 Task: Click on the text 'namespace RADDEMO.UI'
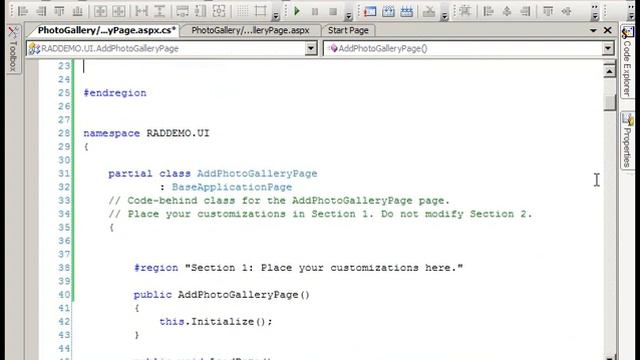(x=146, y=133)
